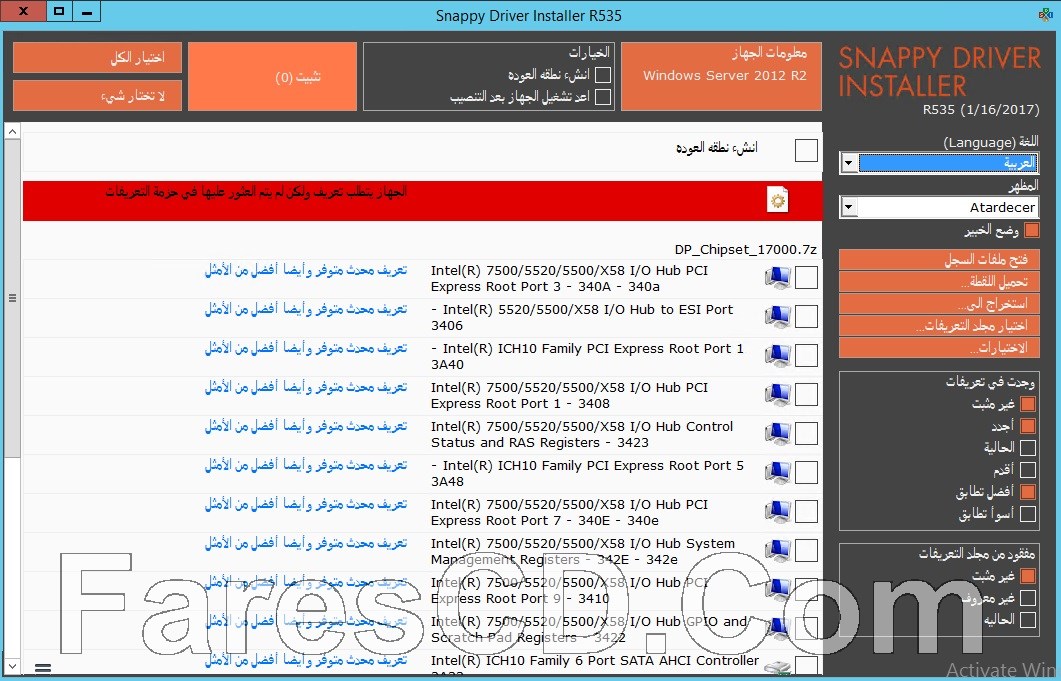Image resolution: width=1061 pixels, height=681 pixels.
Task: Click the extract to button (استخراج الى)
Action: coord(939,303)
